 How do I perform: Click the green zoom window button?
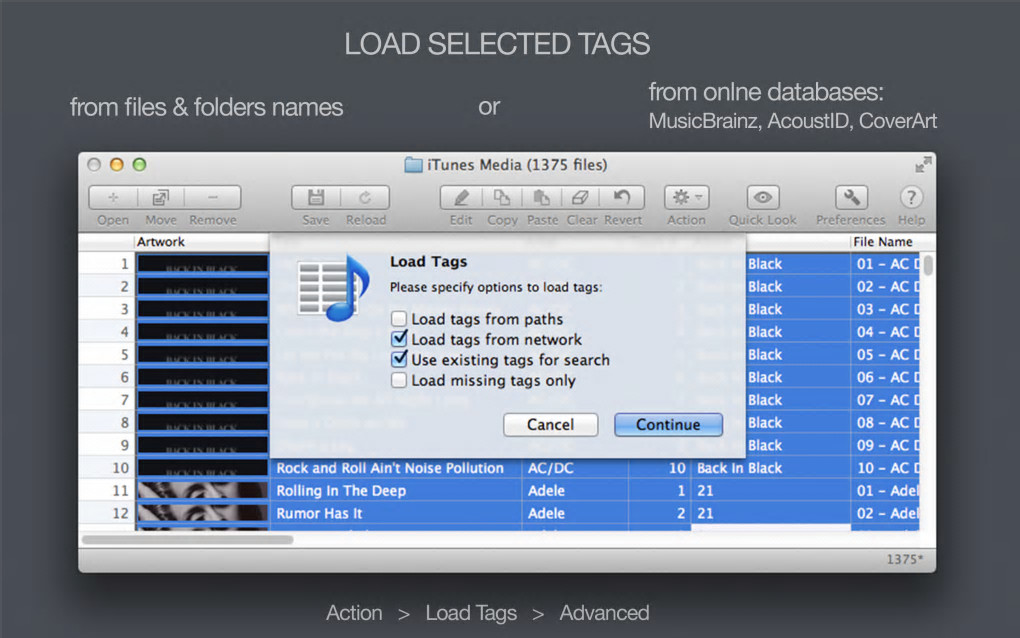(139, 165)
